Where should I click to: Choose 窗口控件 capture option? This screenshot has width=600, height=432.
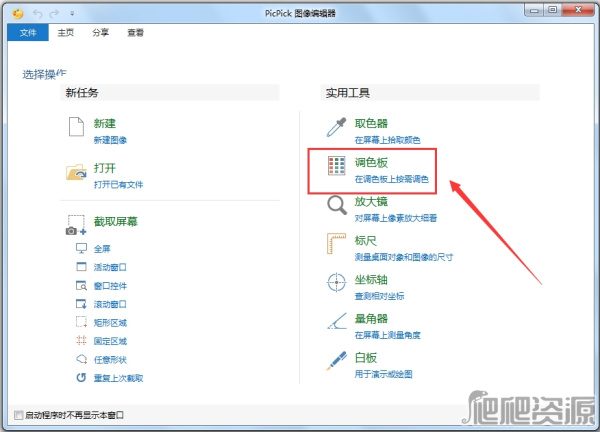tap(110, 286)
